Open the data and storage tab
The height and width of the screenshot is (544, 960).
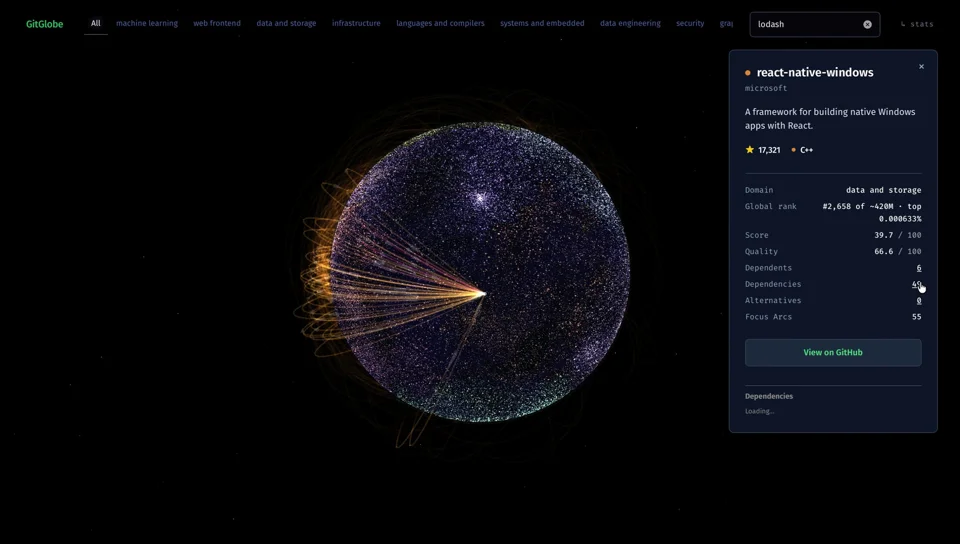pos(286,23)
